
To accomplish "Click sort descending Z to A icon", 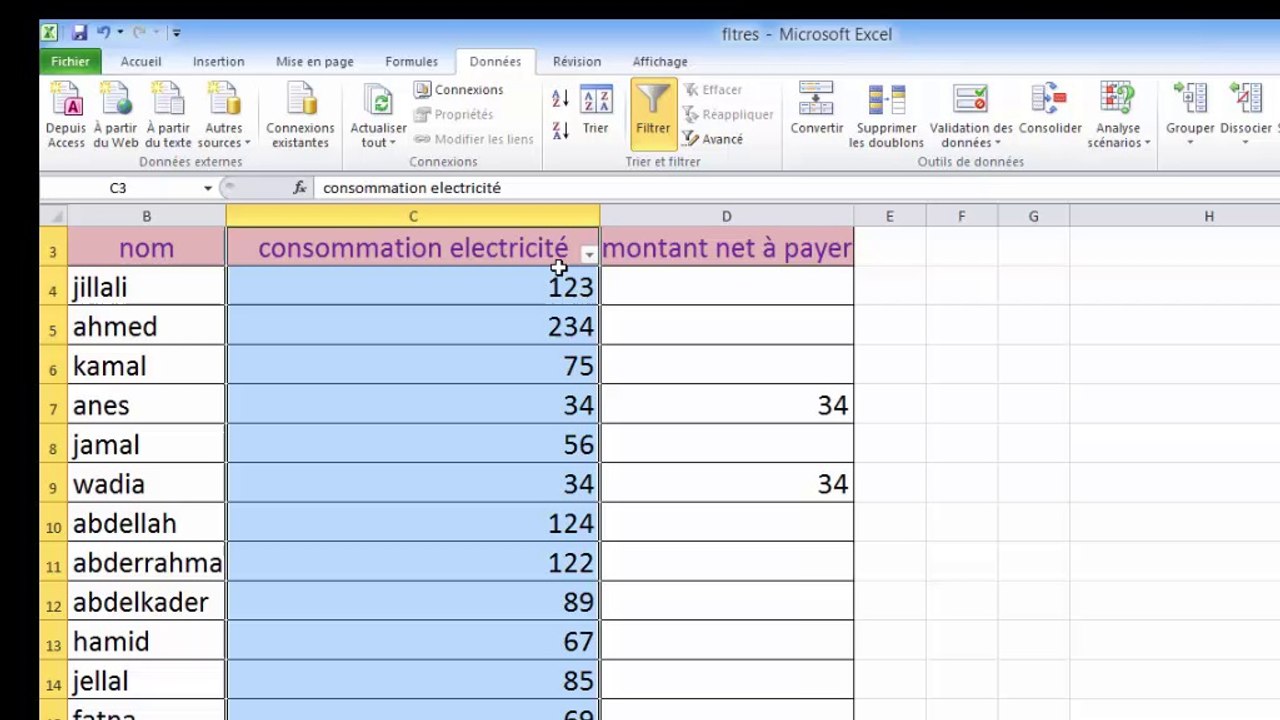I will coord(560,129).
